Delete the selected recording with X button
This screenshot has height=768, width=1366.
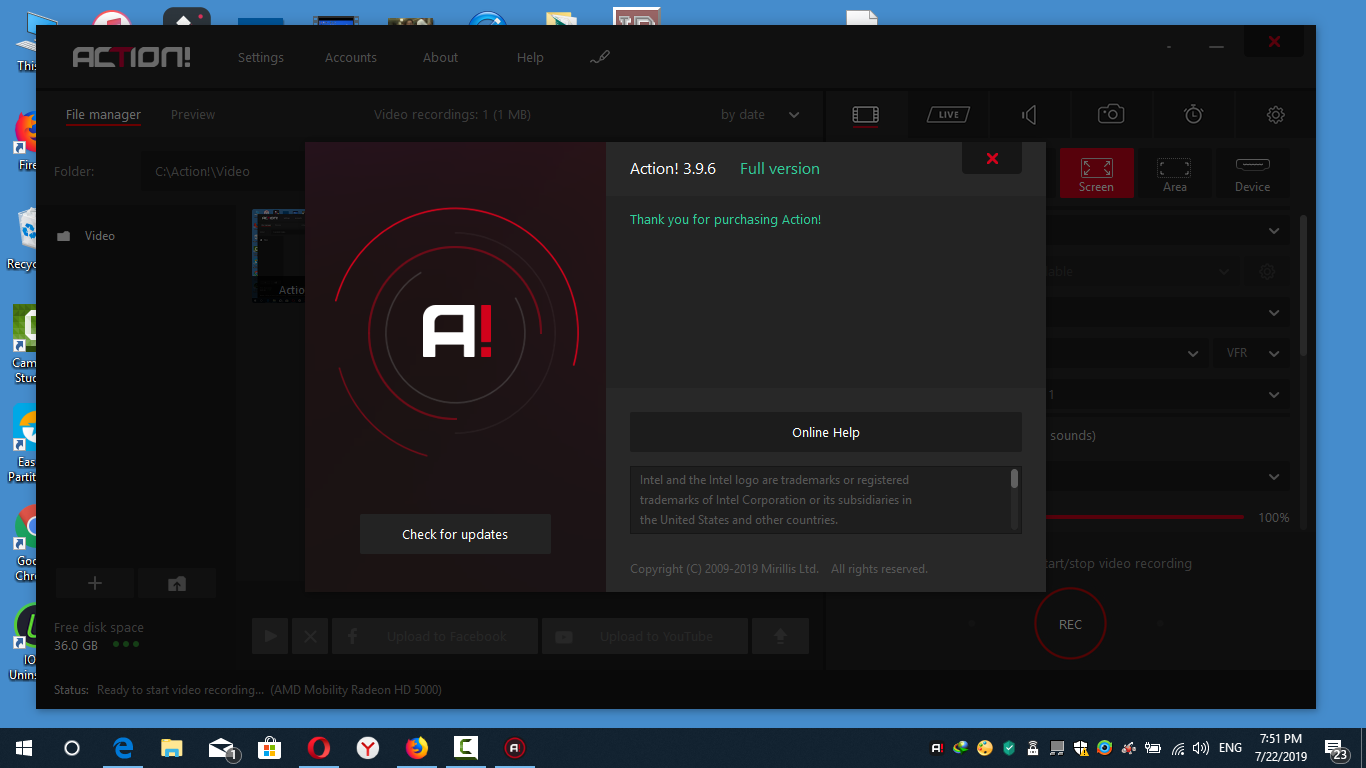pos(310,636)
